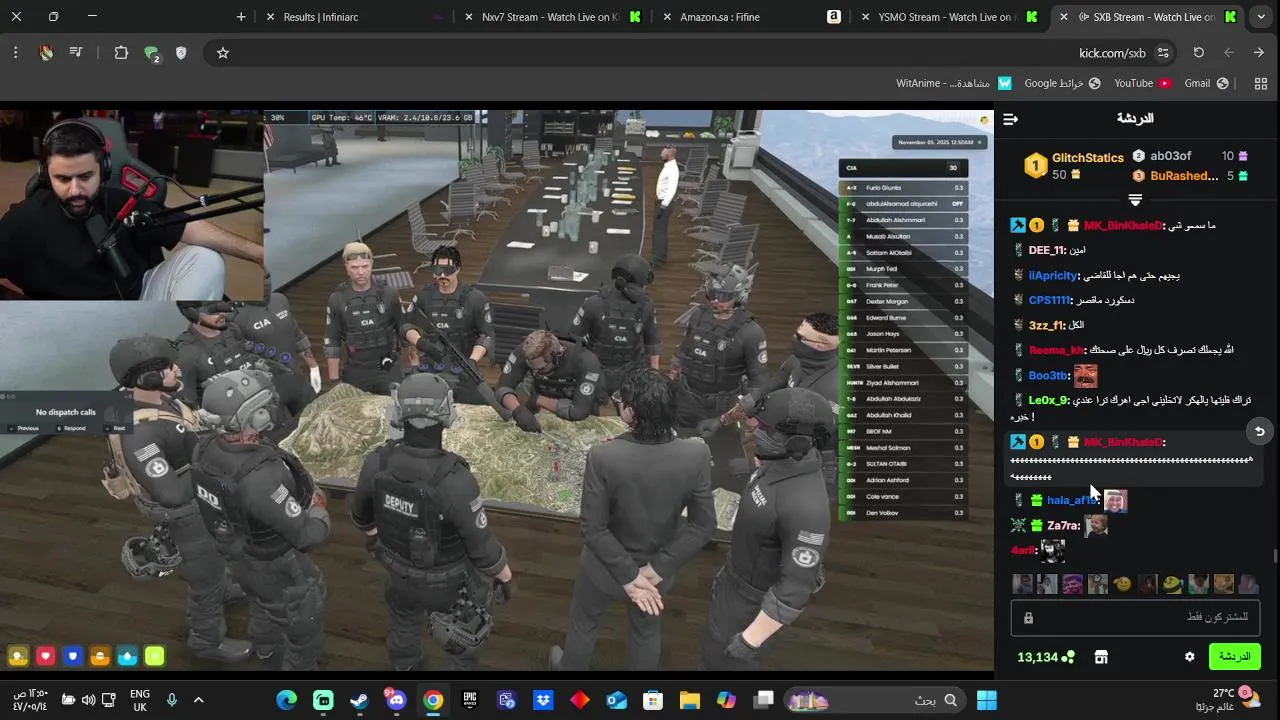1280x720 pixels.
Task: Open the Gmail bookmark
Action: (1206, 83)
